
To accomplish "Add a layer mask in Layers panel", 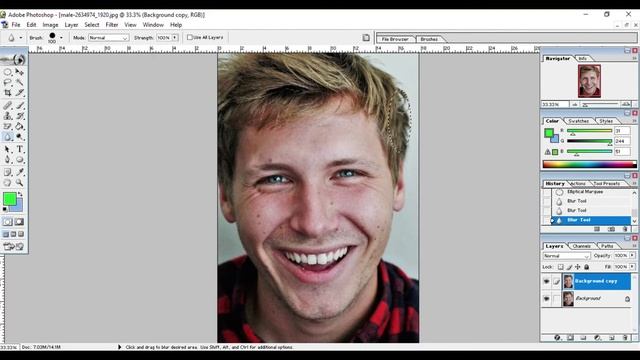I will 571,338.
